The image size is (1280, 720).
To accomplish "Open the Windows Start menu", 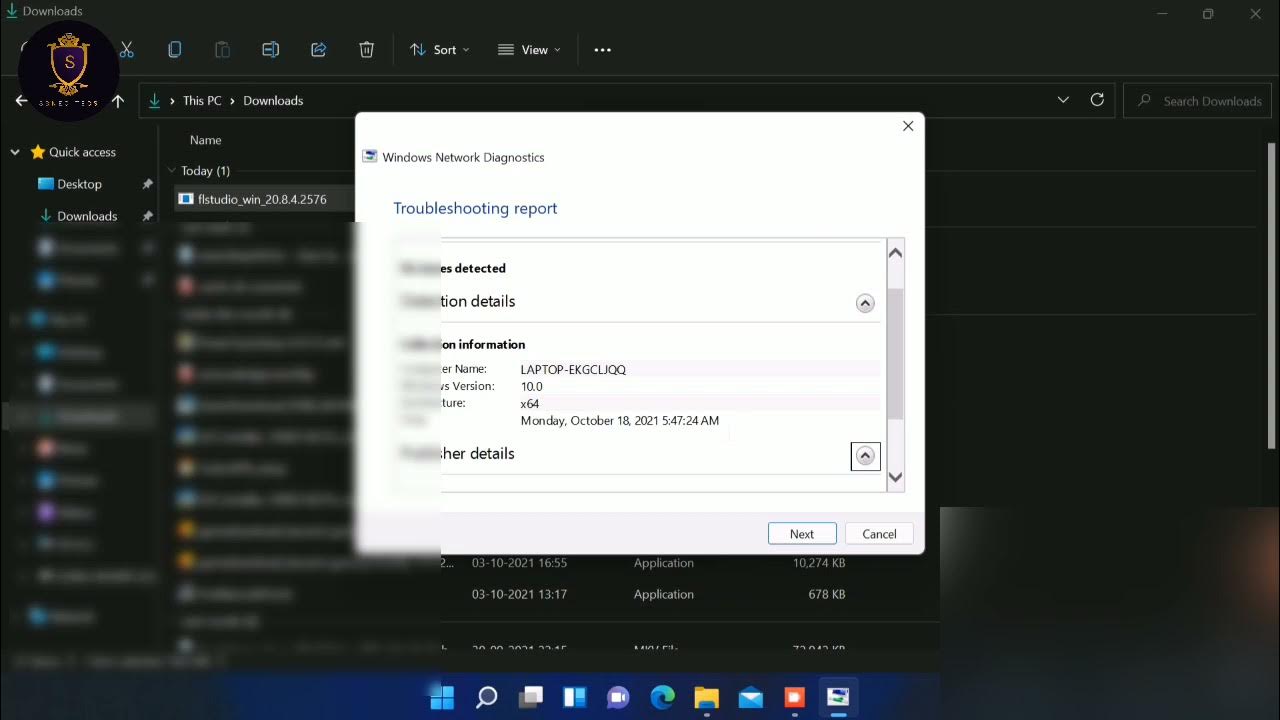I will (442, 697).
